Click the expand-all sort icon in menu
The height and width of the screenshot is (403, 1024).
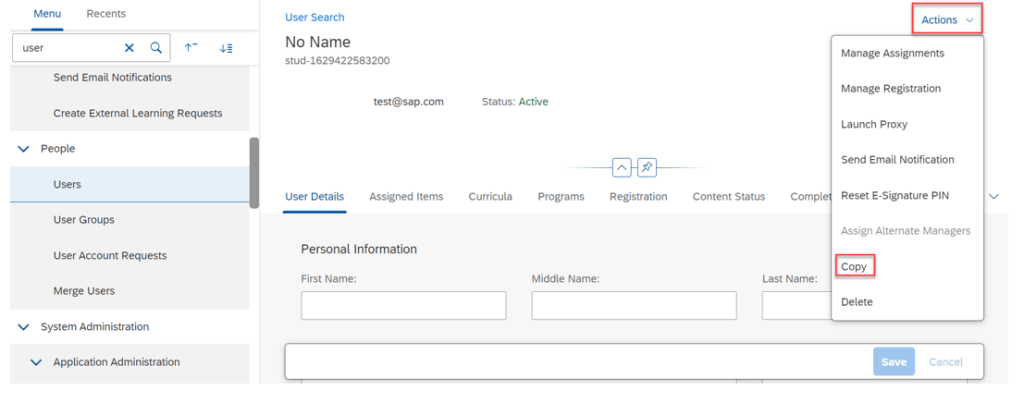pyautogui.click(x=226, y=47)
